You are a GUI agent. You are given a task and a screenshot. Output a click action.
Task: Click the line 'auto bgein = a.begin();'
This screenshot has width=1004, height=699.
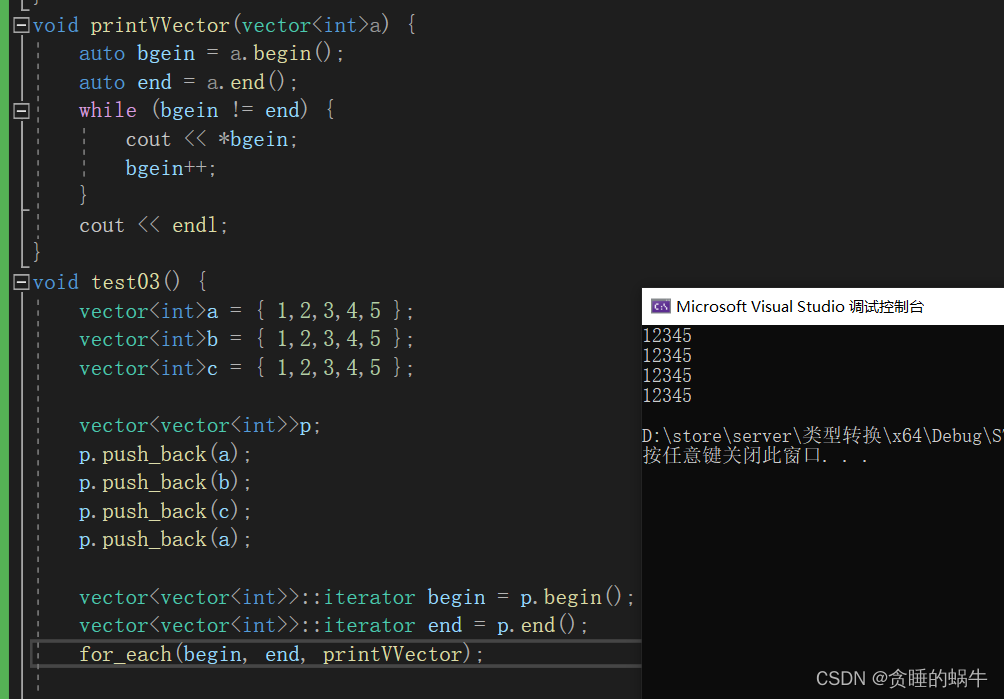point(211,54)
